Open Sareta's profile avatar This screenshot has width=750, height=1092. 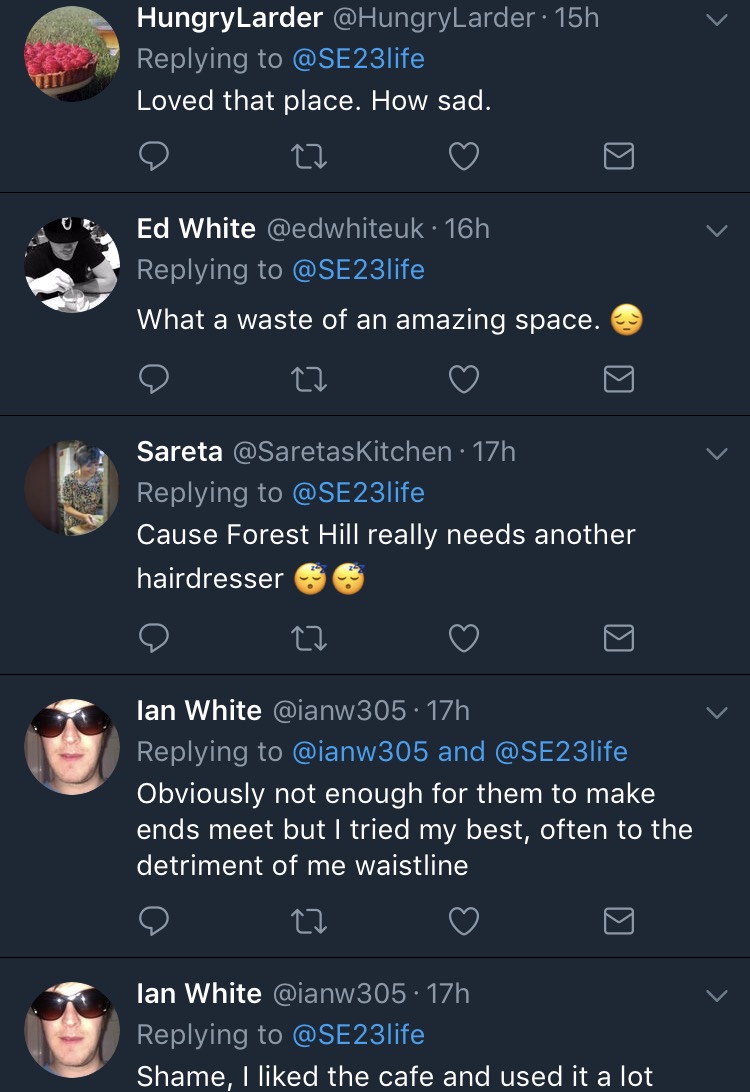pyautogui.click(x=71, y=488)
